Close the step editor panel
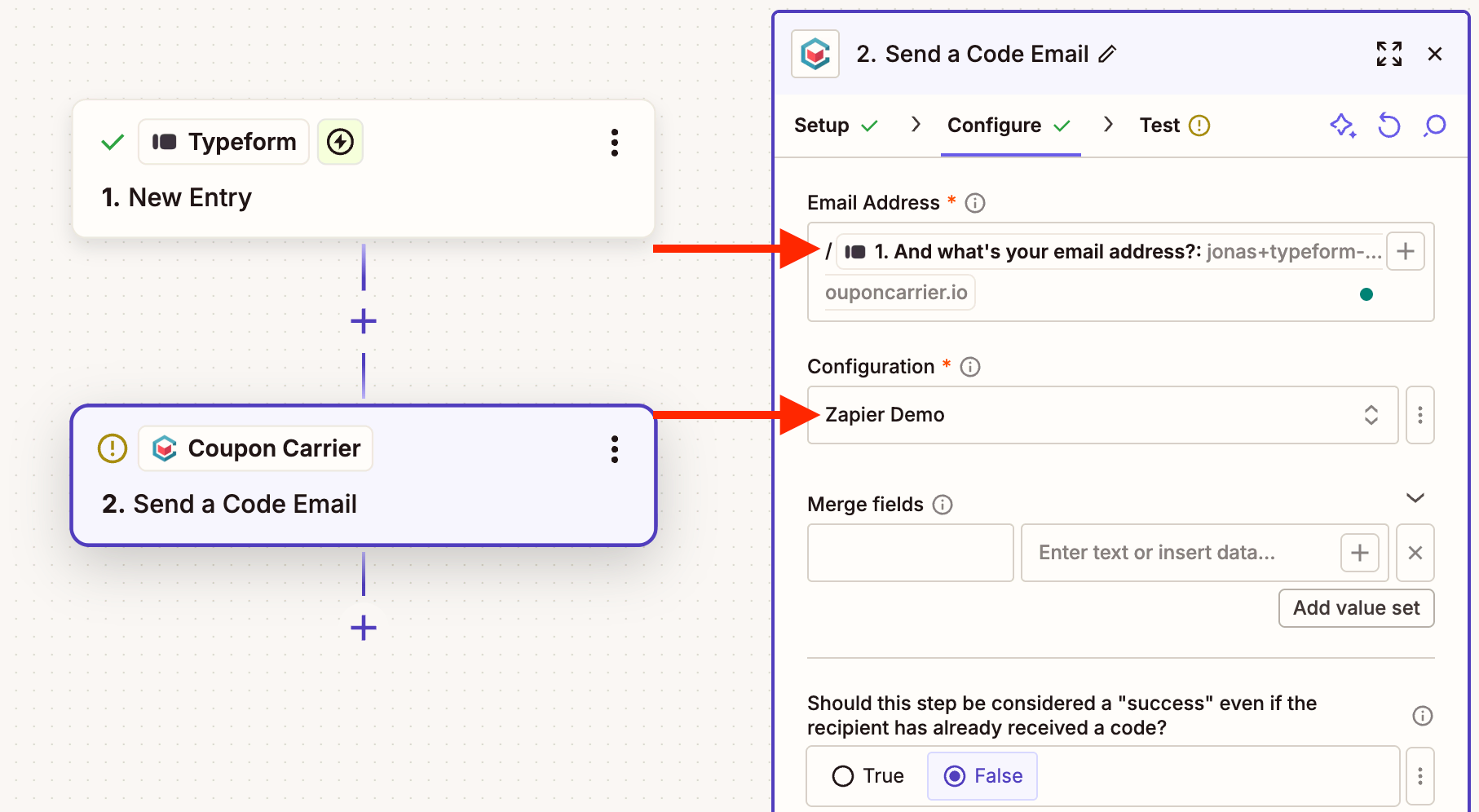Image resolution: width=1479 pixels, height=812 pixels. point(1435,54)
